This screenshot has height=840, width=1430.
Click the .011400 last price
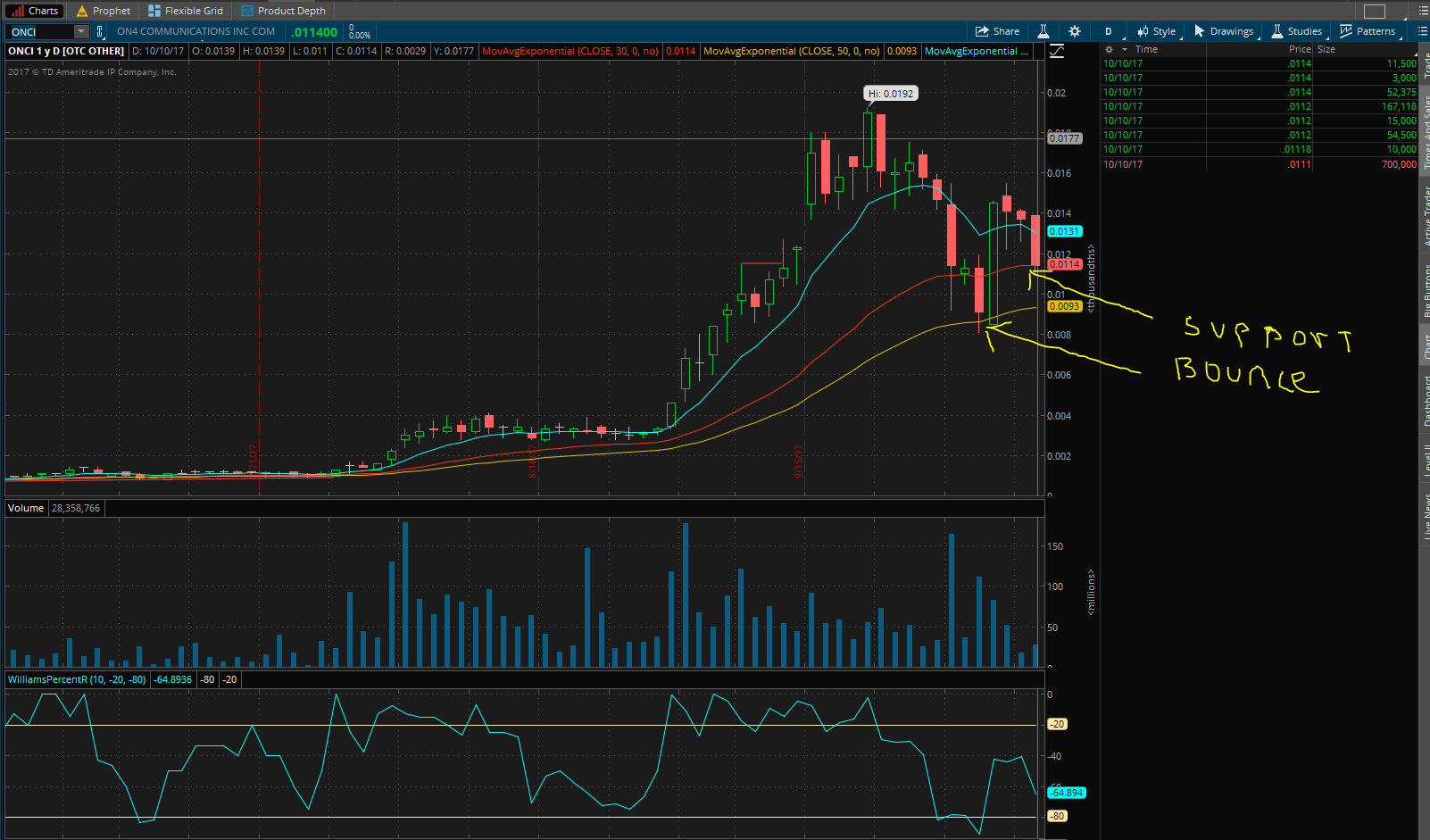[314, 32]
